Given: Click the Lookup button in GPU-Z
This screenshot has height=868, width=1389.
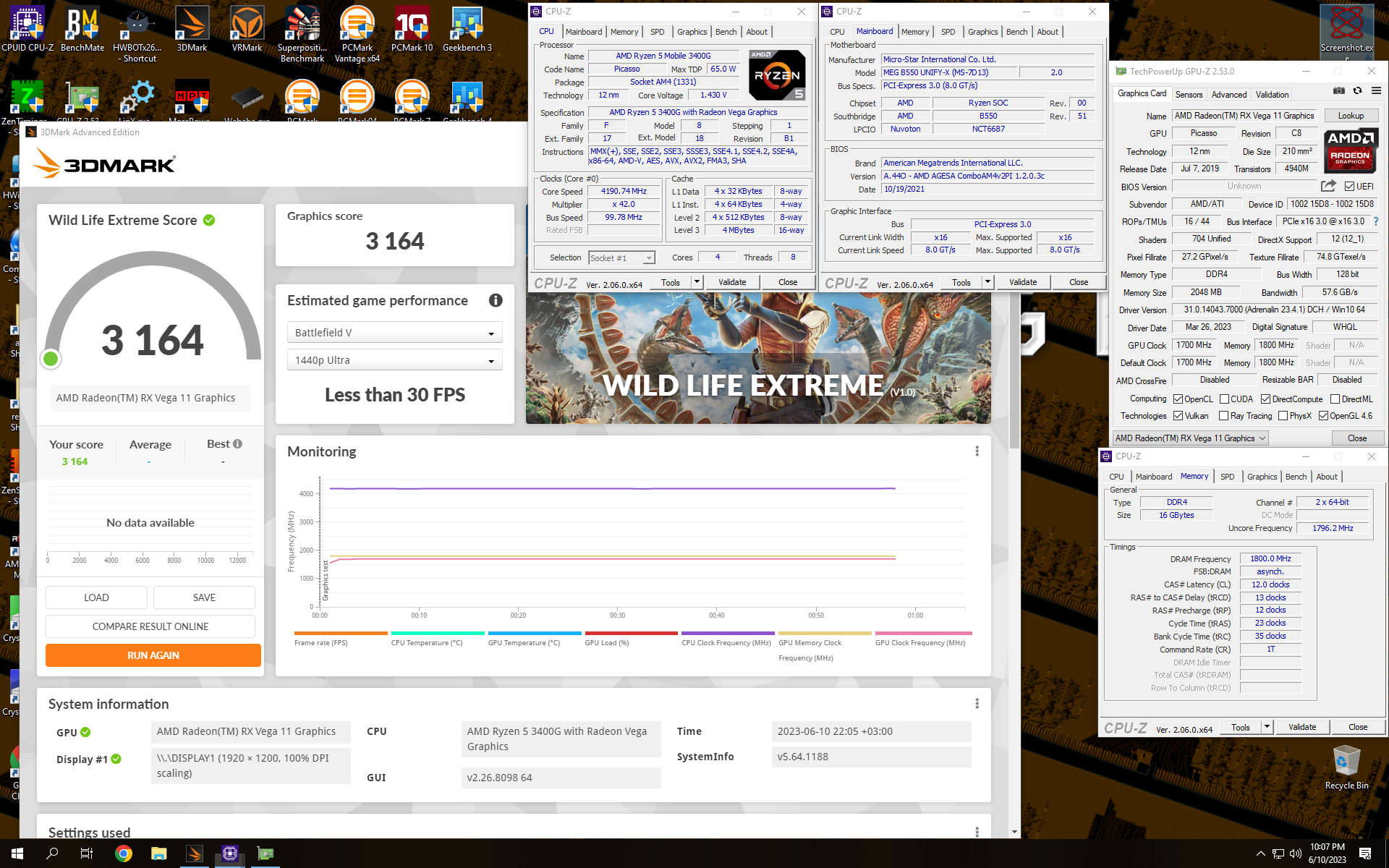Looking at the screenshot, I should coord(1351,116).
